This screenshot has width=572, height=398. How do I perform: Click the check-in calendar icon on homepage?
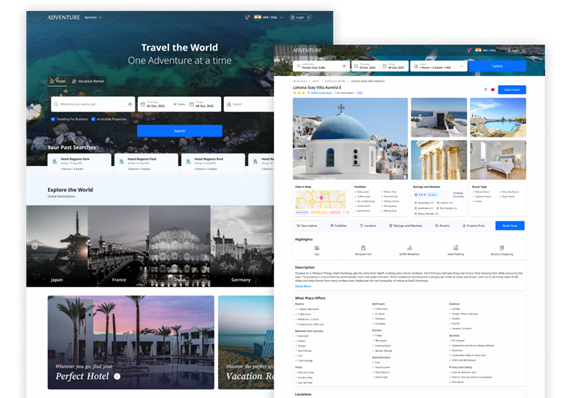143,104
